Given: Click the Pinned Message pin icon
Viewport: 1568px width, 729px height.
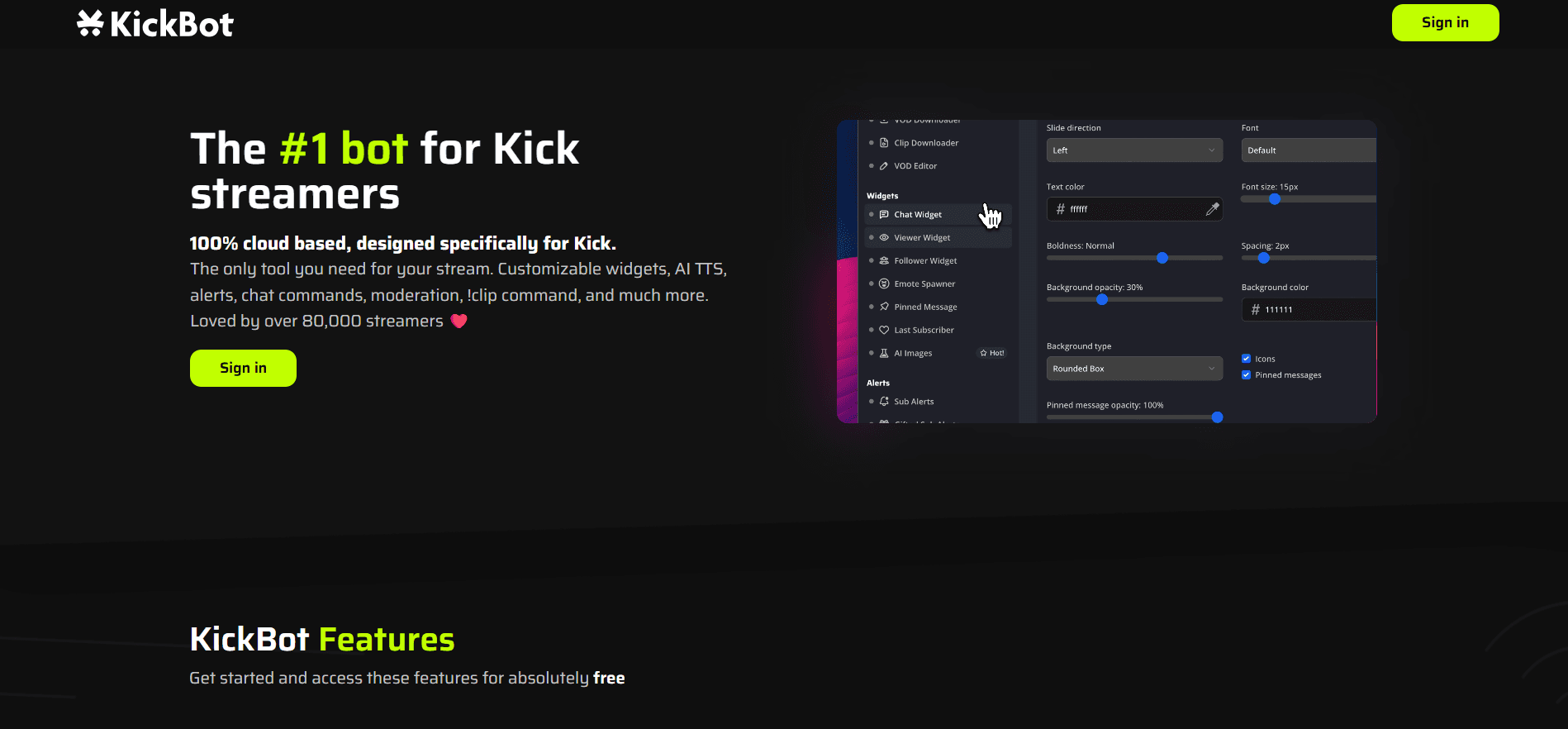Looking at the screenshot, I should (x=884, y=307).
